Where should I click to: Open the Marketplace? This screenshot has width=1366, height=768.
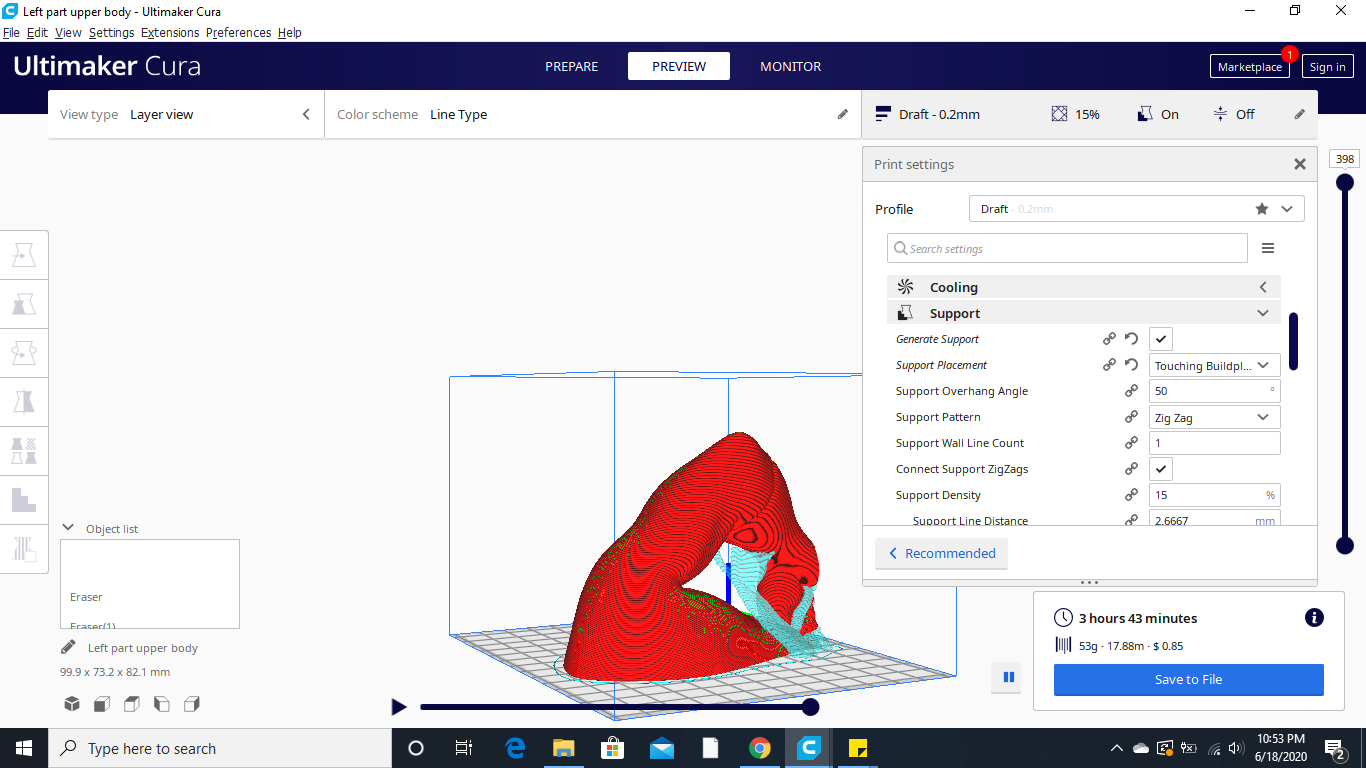(1249, 67)
